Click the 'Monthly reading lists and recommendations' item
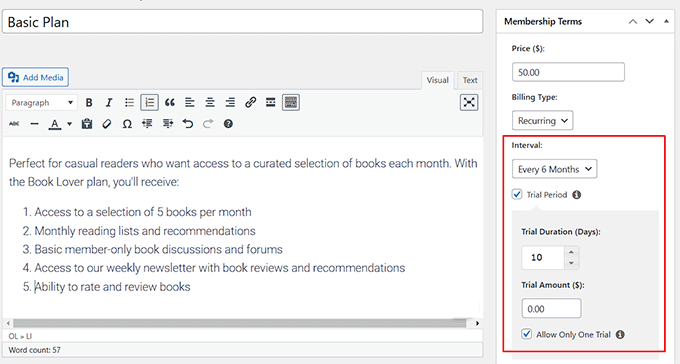680x364 pixels. tap(145, 231)
